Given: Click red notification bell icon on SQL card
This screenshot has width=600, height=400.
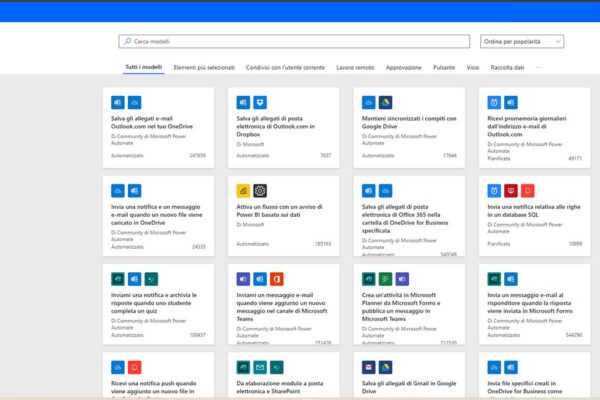Looking at the screenshot, I should coord(528,191).
